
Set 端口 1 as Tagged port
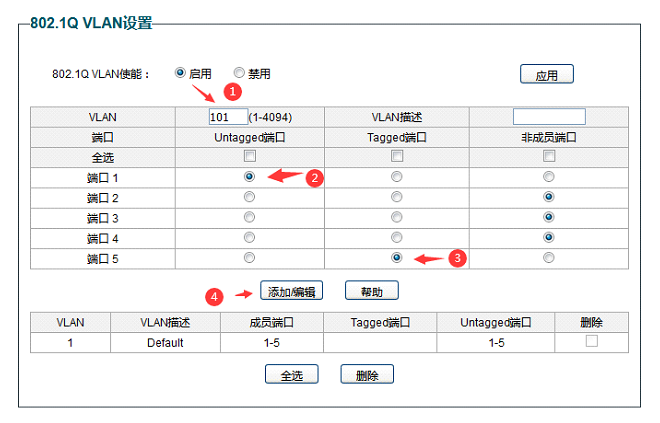[397, 176]
